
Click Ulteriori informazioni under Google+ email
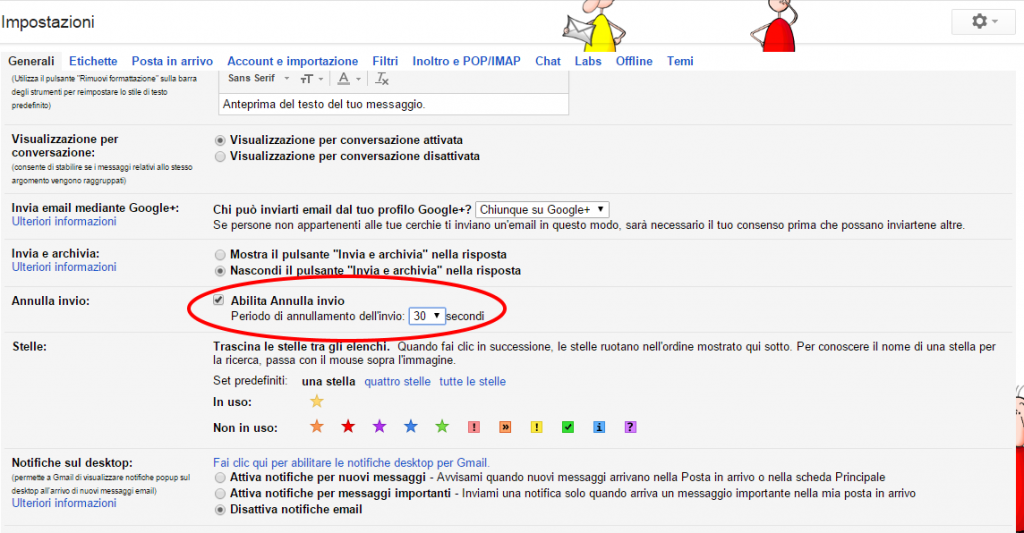(64, 221)
